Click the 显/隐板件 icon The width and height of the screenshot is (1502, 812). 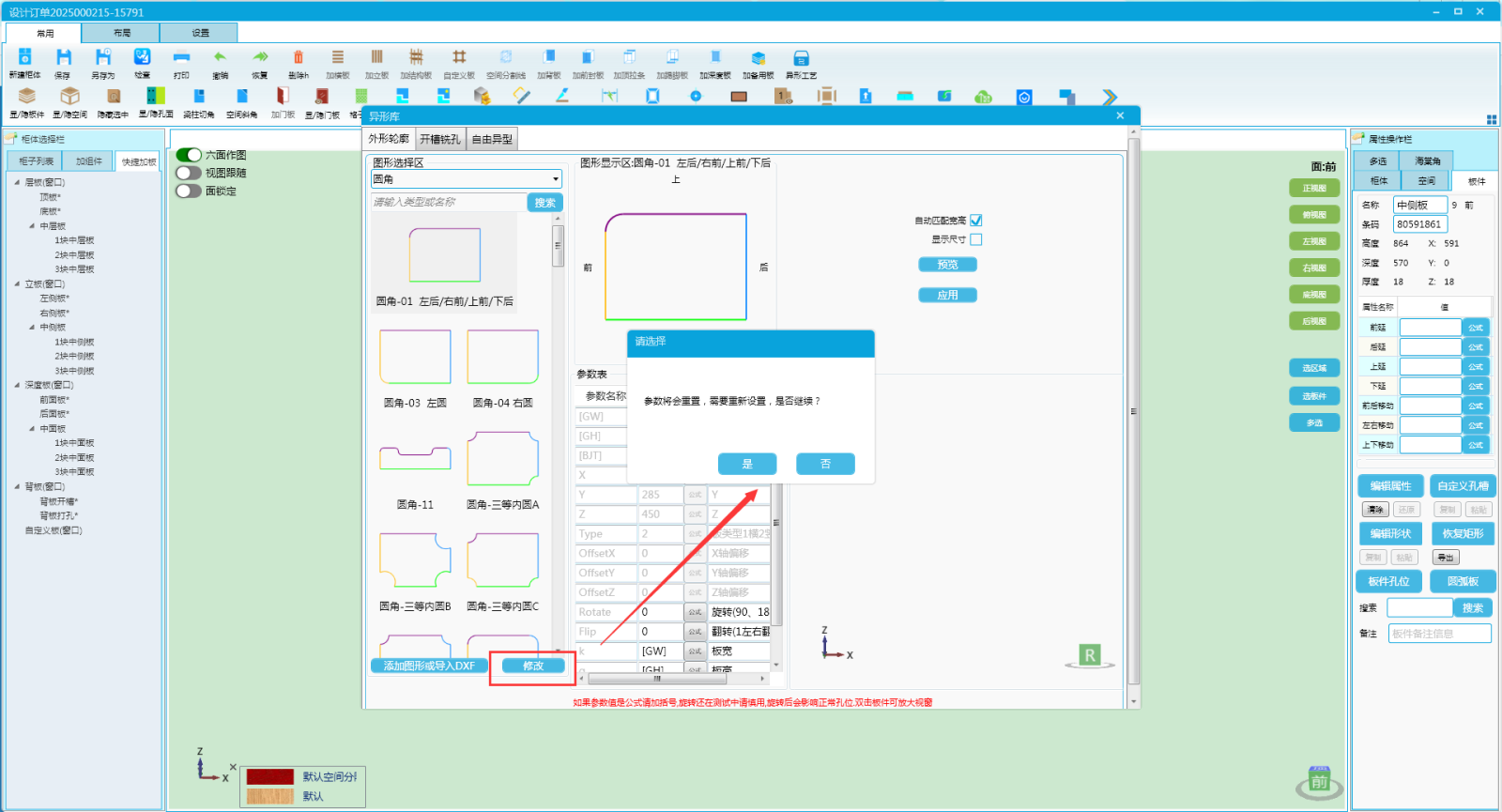coord(27,98)
